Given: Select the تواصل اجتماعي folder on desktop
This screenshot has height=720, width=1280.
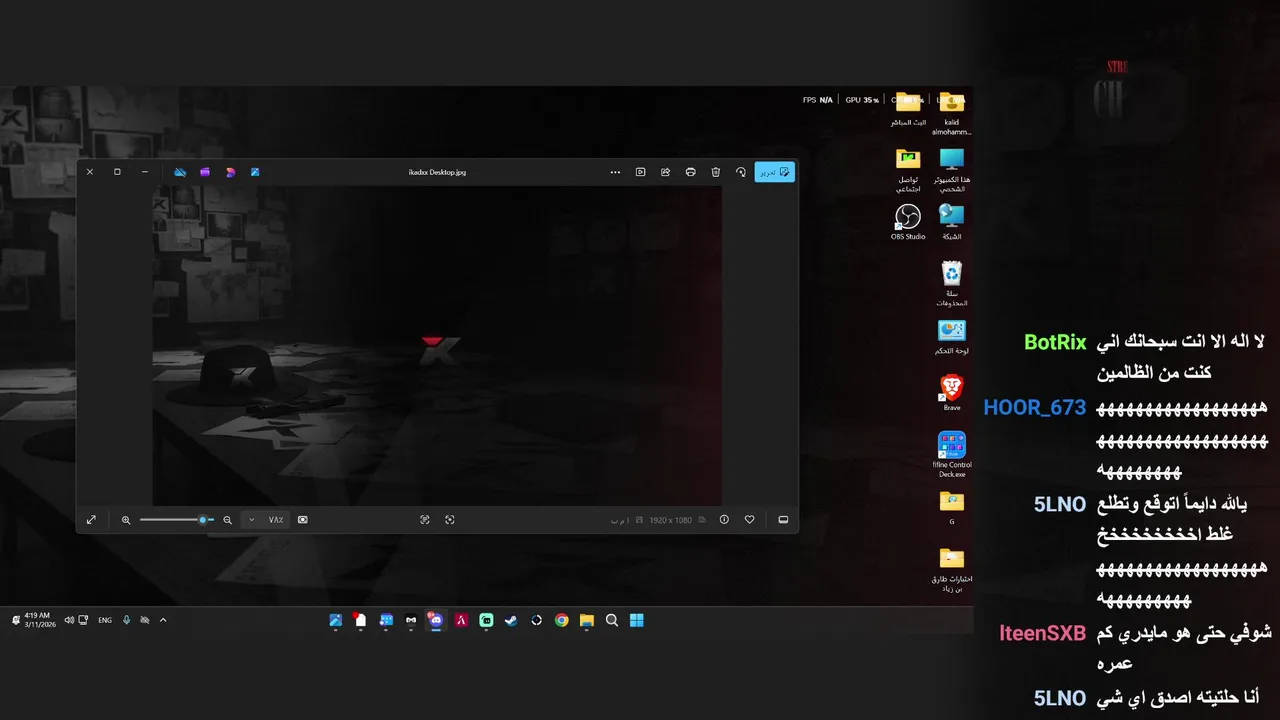Looking at the screenshot, I should click(908, 169).
